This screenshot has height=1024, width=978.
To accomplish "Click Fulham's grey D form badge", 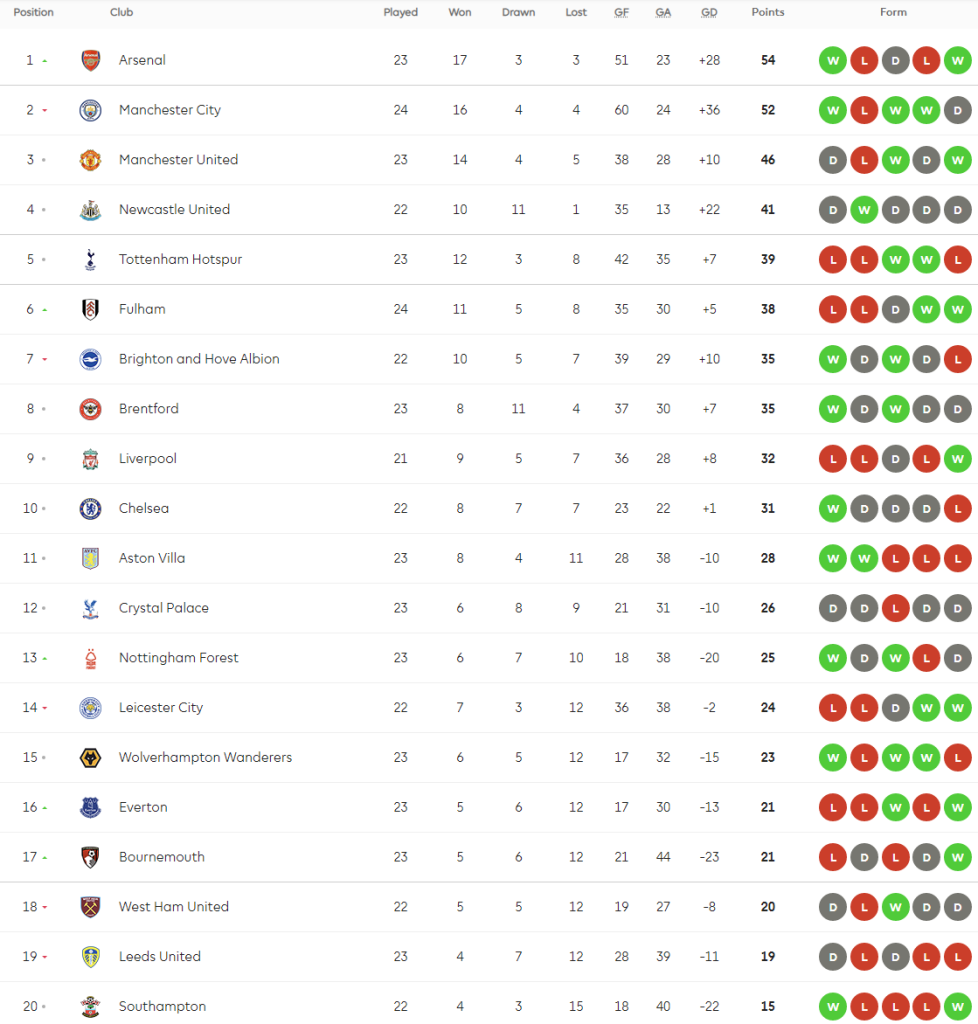I will click(895, 310).
